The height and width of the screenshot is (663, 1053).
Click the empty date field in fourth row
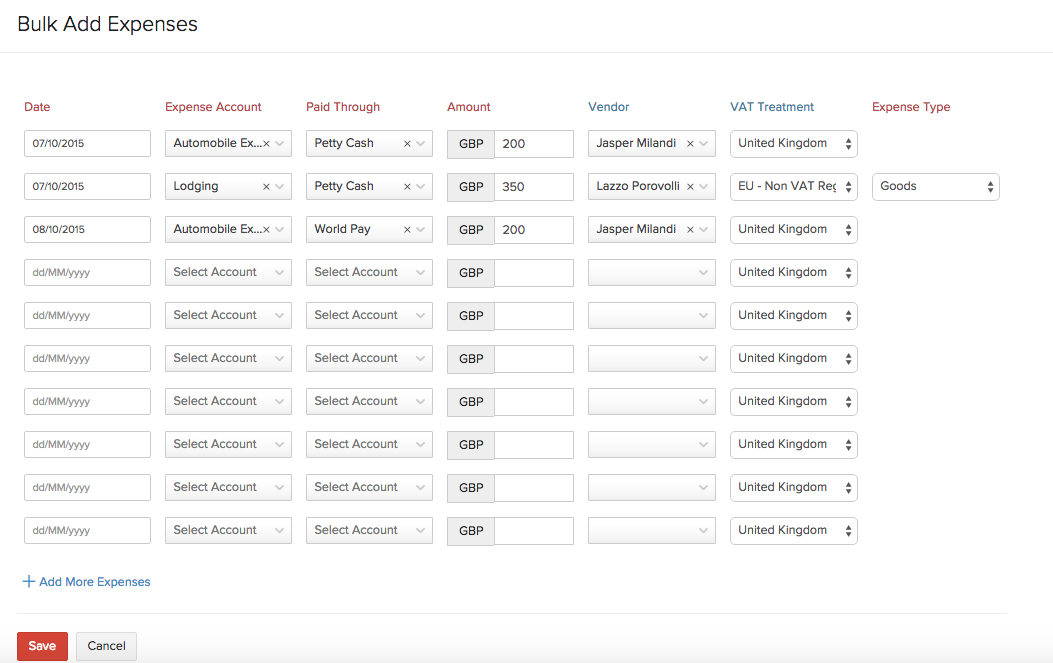tap(87, 273)
